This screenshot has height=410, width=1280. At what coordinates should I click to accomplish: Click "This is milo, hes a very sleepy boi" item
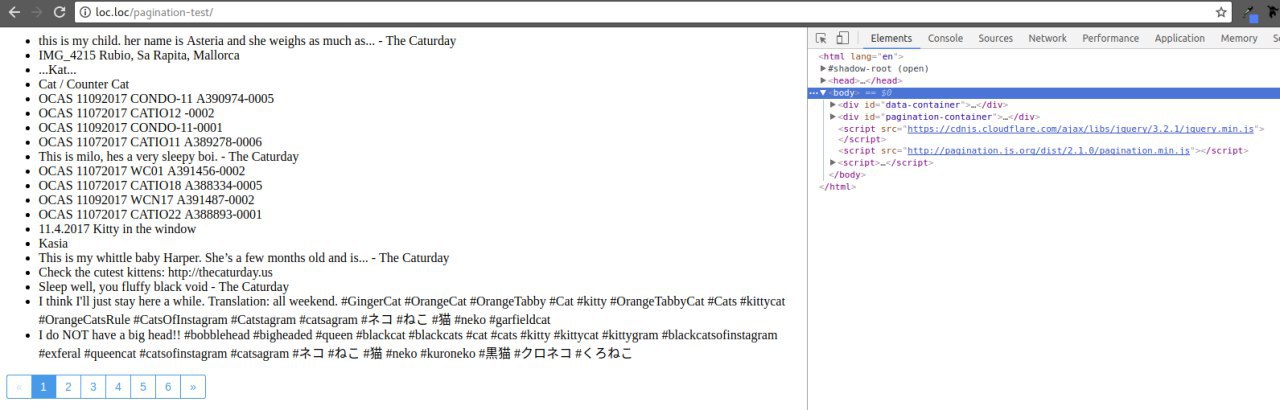click(169, 157)
